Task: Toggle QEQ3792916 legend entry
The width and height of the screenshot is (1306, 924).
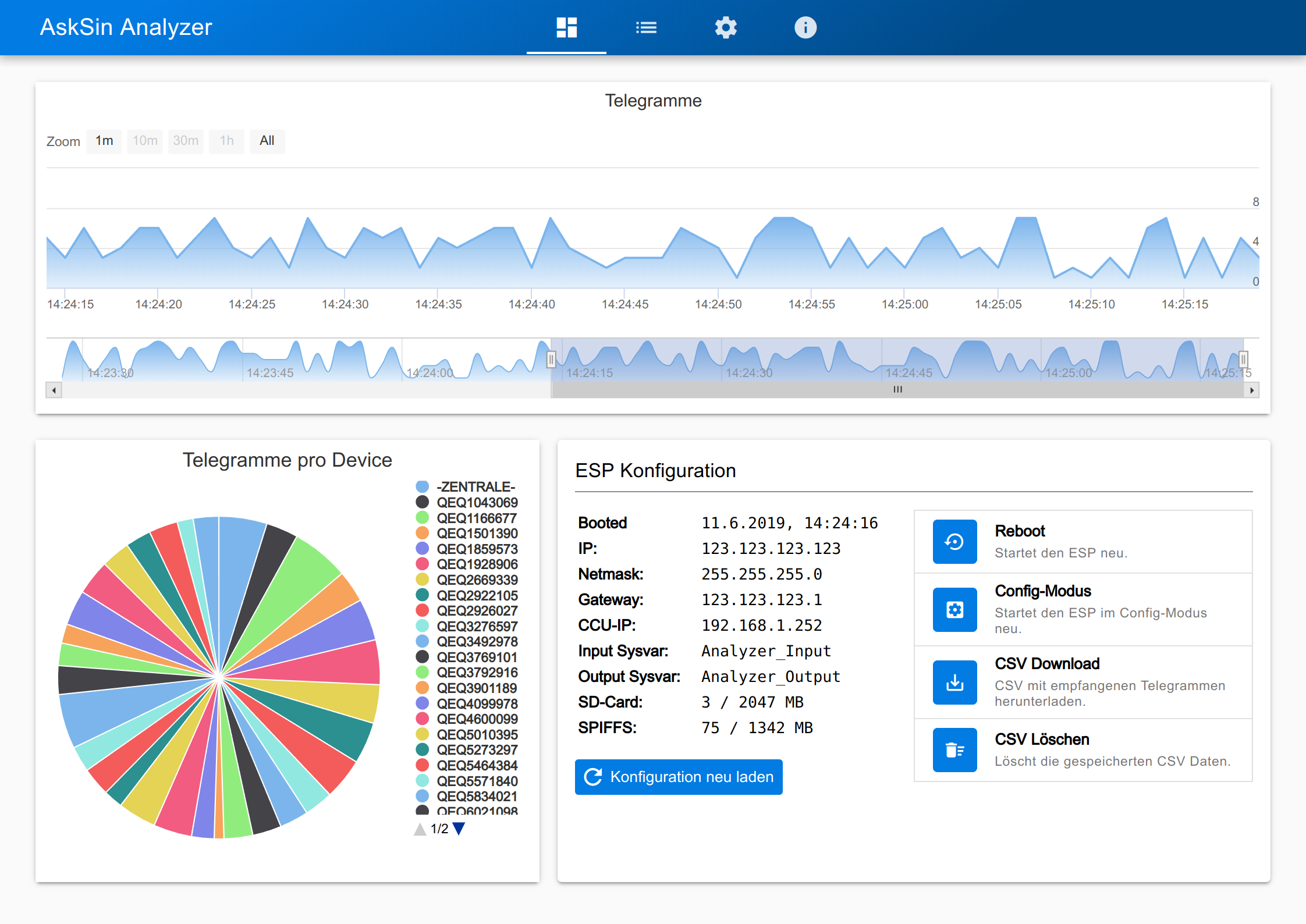Action: click(x=467, y=672)
